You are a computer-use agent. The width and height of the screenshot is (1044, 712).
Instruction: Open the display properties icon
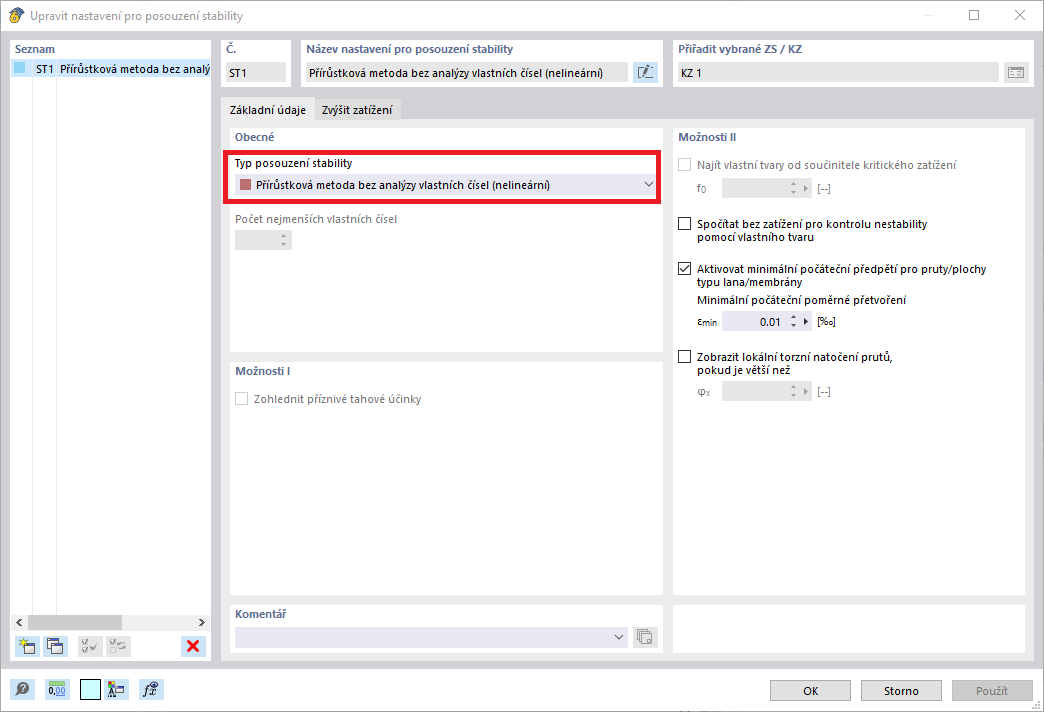[115, 689]
